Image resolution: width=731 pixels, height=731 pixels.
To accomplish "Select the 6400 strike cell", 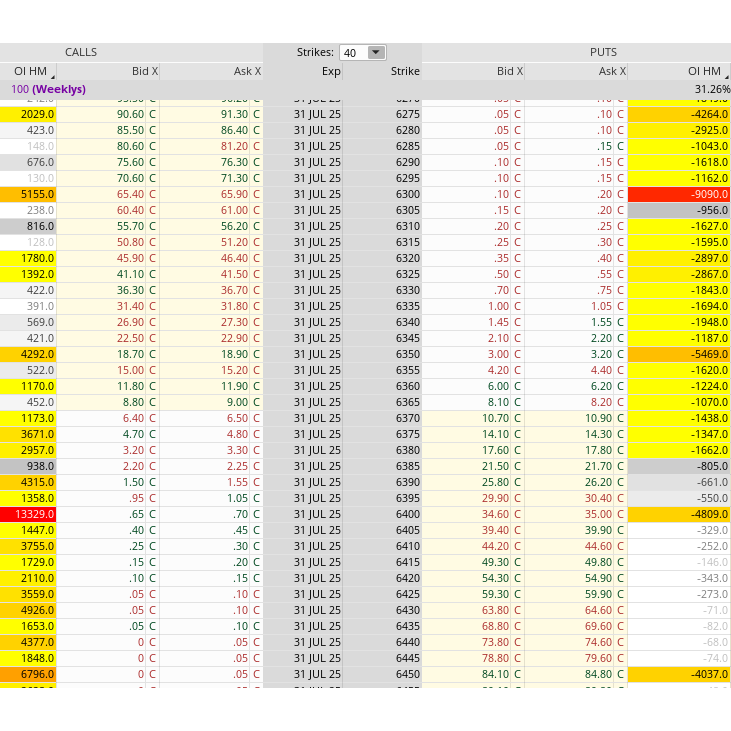I will (x=382, y=514).
